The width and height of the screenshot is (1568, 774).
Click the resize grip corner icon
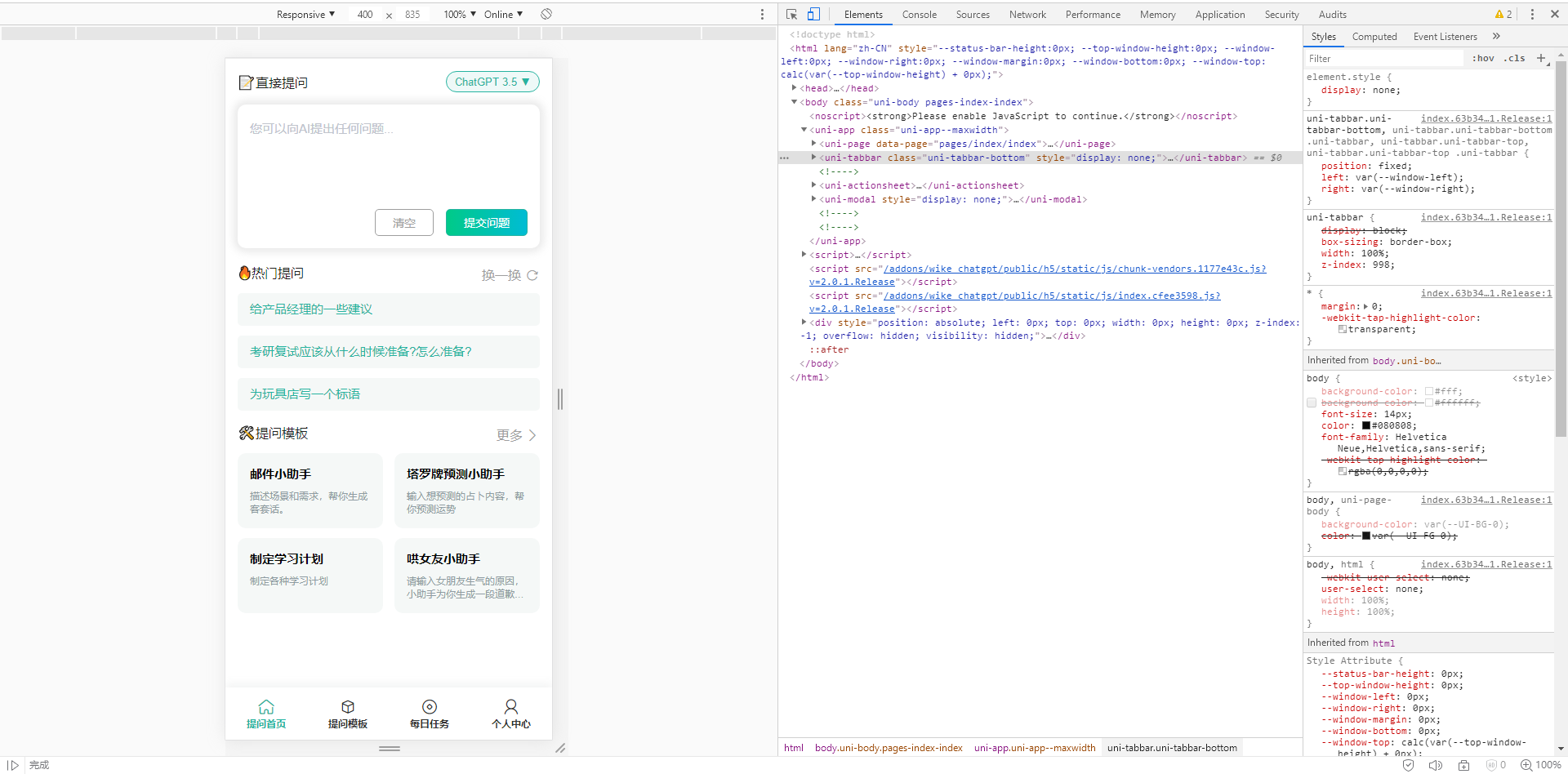[560, 748]
